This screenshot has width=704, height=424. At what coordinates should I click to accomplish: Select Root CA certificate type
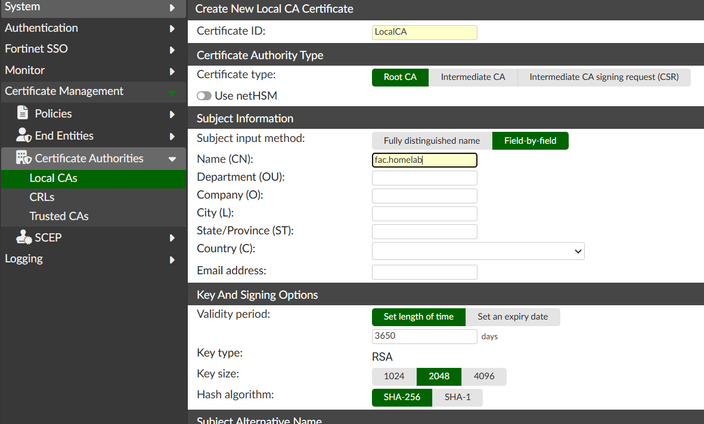point(400,77)
